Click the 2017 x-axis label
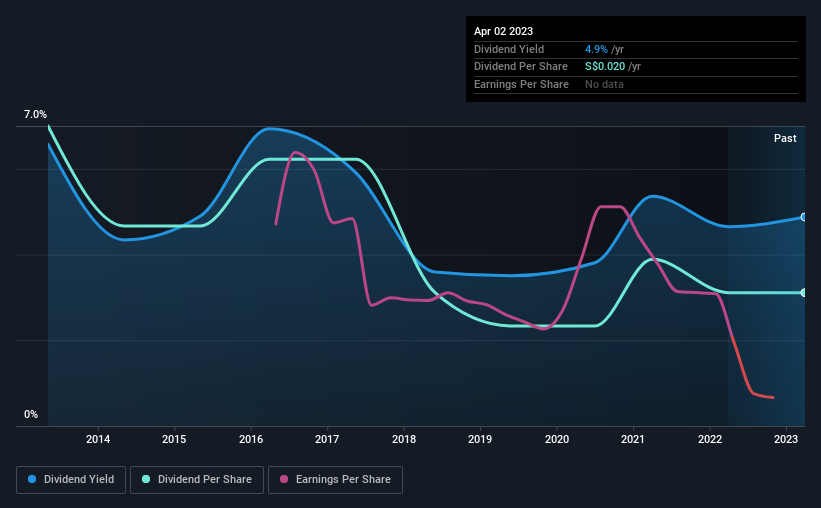821x508 pixels. pos(327,439)
